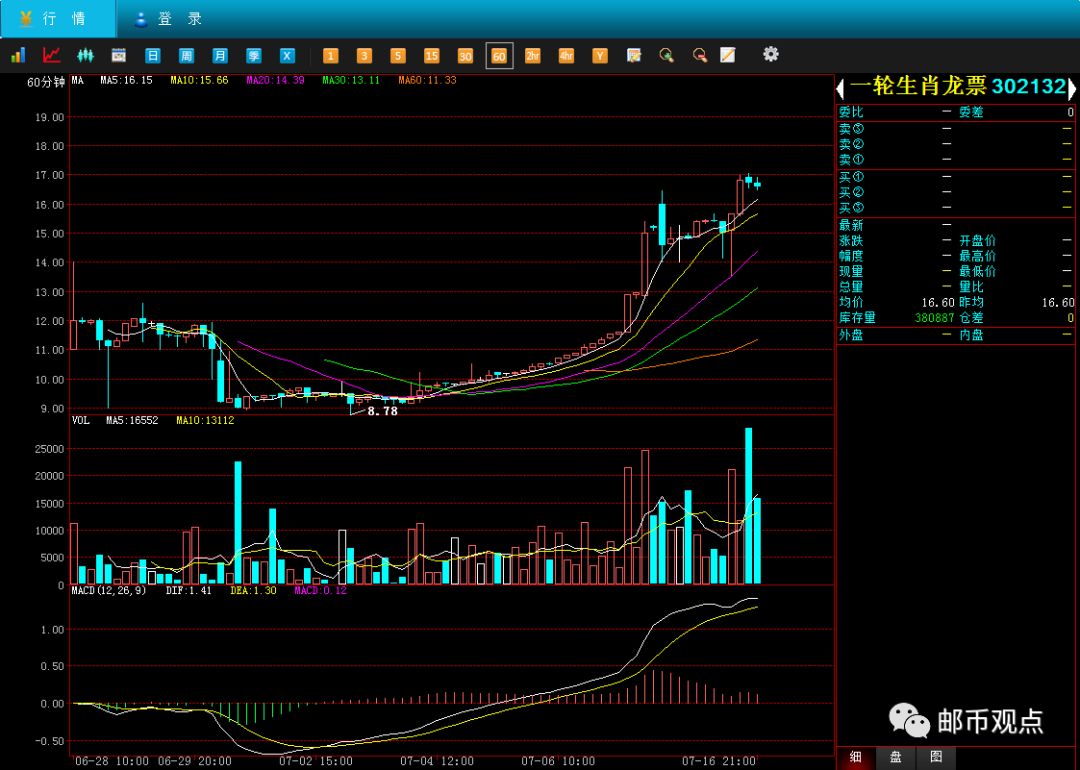Open the 行情 market quotes tab

[x=58, y=19]
